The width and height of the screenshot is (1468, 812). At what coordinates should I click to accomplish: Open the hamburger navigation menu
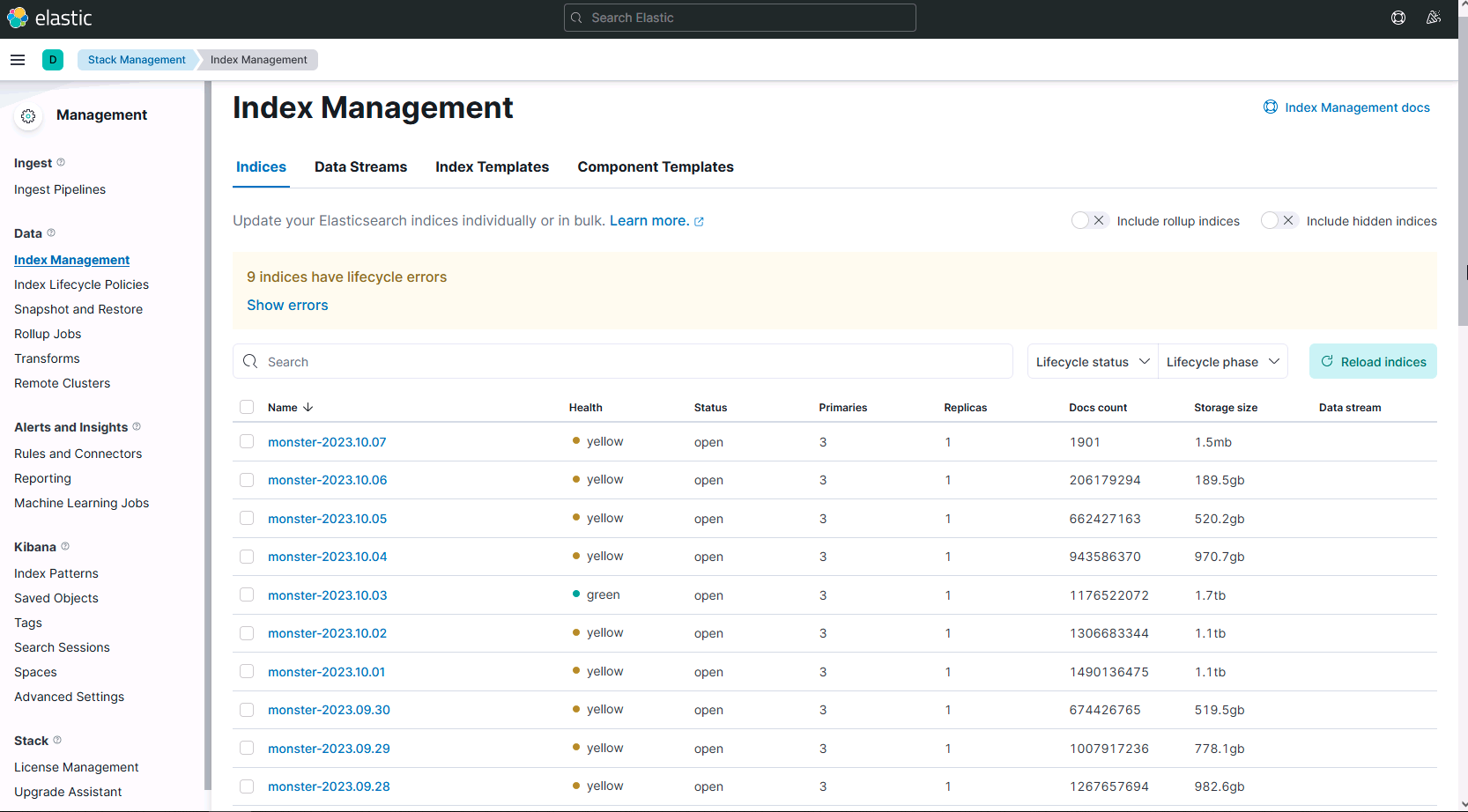point(18,60)
